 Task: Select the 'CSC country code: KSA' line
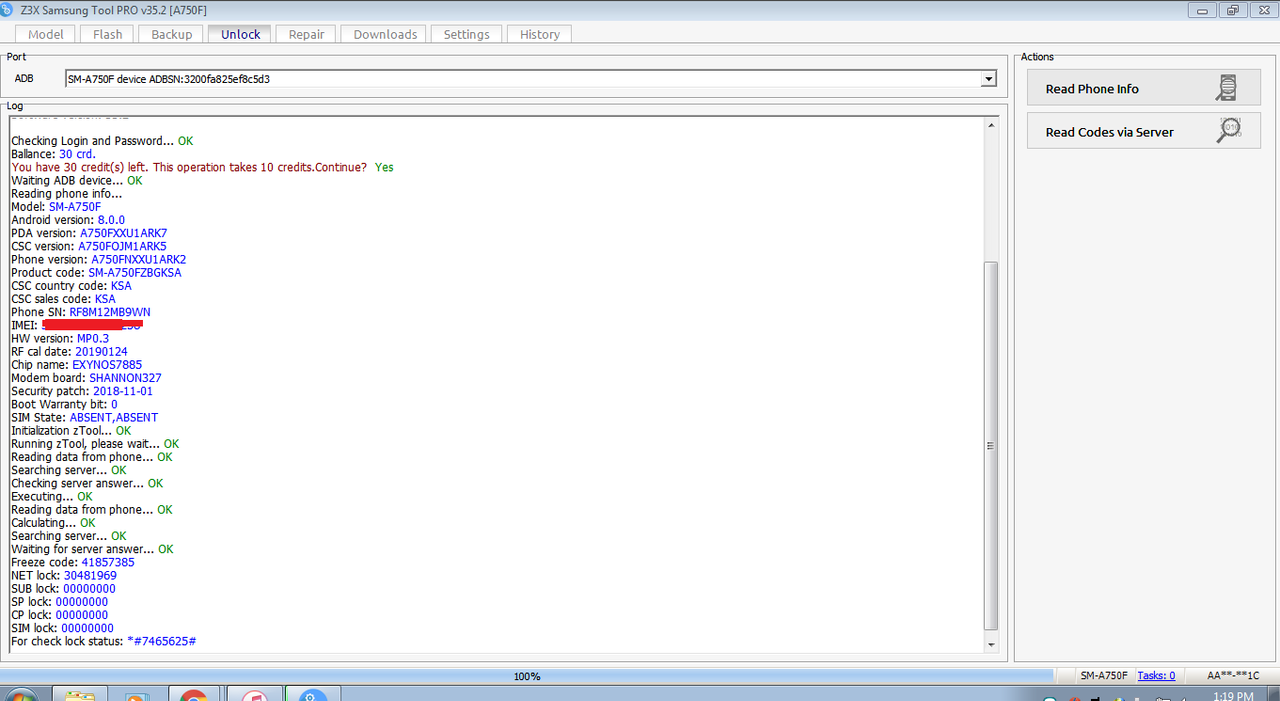pyautogui.click(x=71, y=286)
